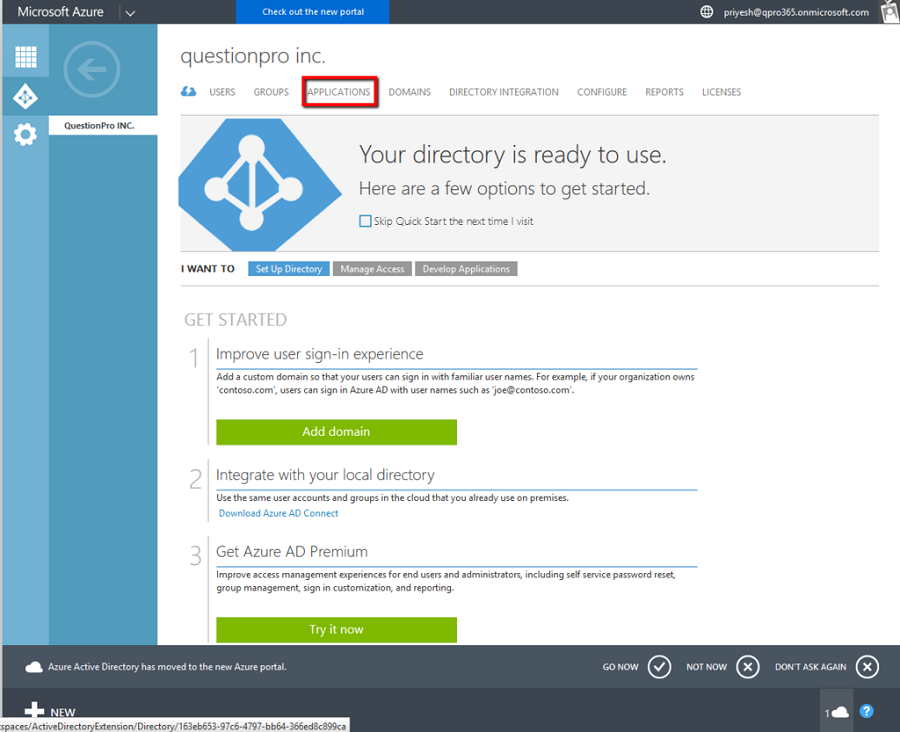Select the Active Directory sidebar icon
This screenshot has height=732, width=900.
pyautogui.click(x=25, y=96)
